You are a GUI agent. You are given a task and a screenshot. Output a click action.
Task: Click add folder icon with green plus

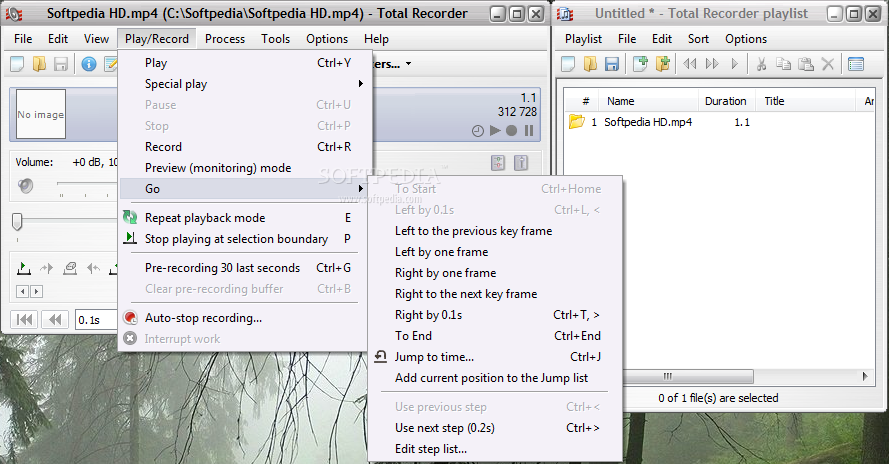[x=663, y=64]
